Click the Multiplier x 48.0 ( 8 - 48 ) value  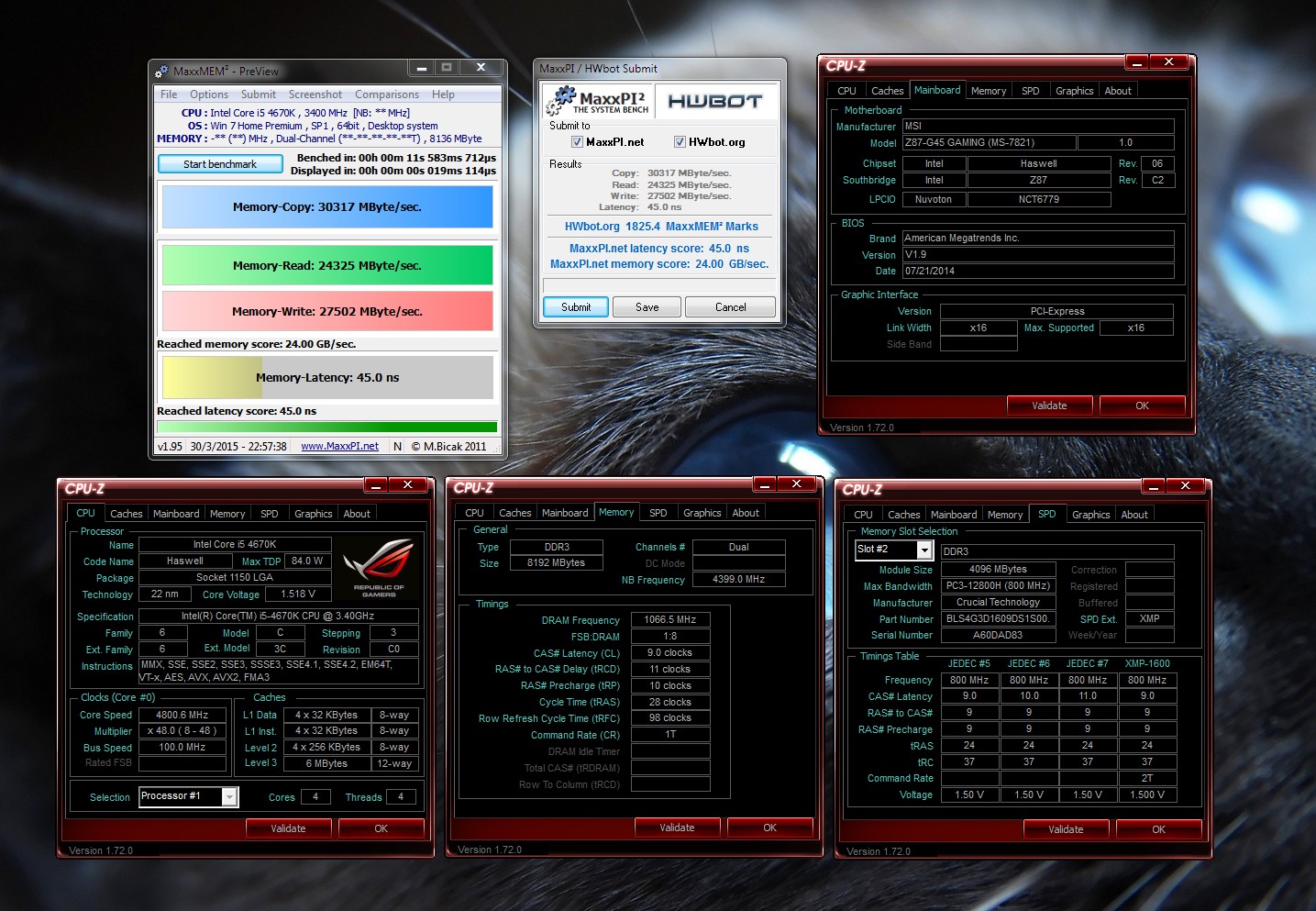pos(182,731)
